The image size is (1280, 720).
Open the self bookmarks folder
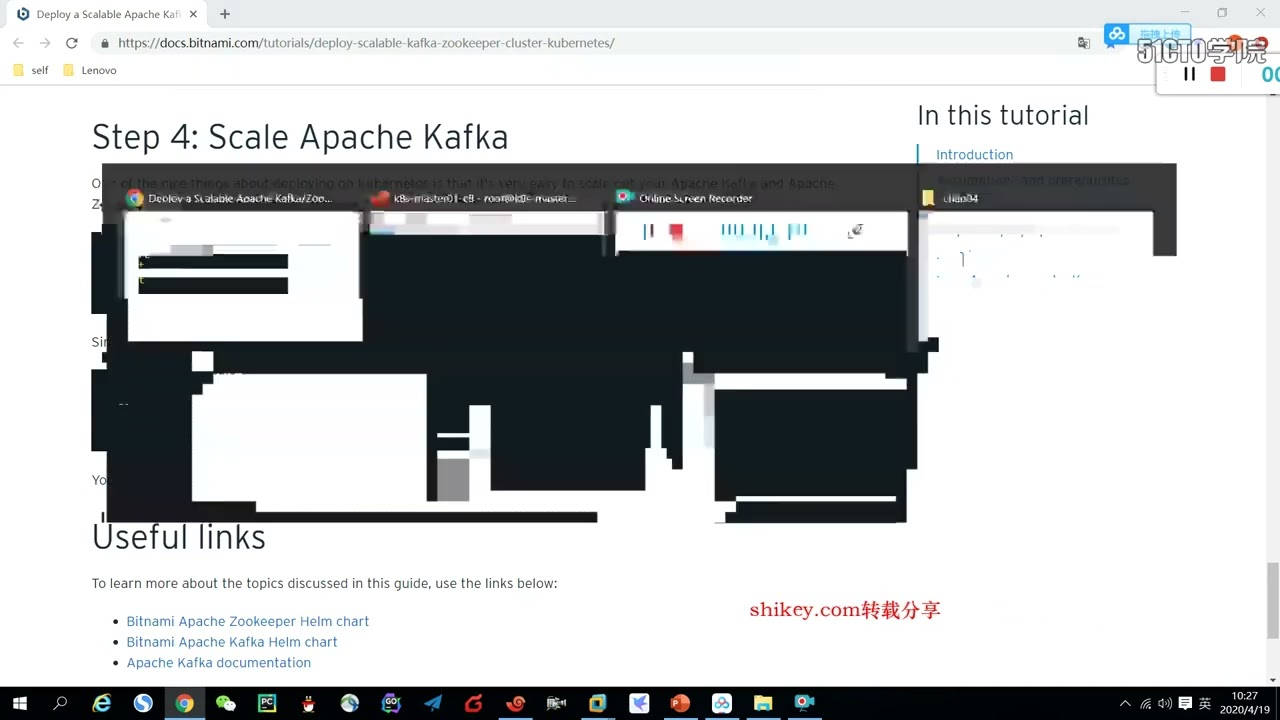pos(30,70)
